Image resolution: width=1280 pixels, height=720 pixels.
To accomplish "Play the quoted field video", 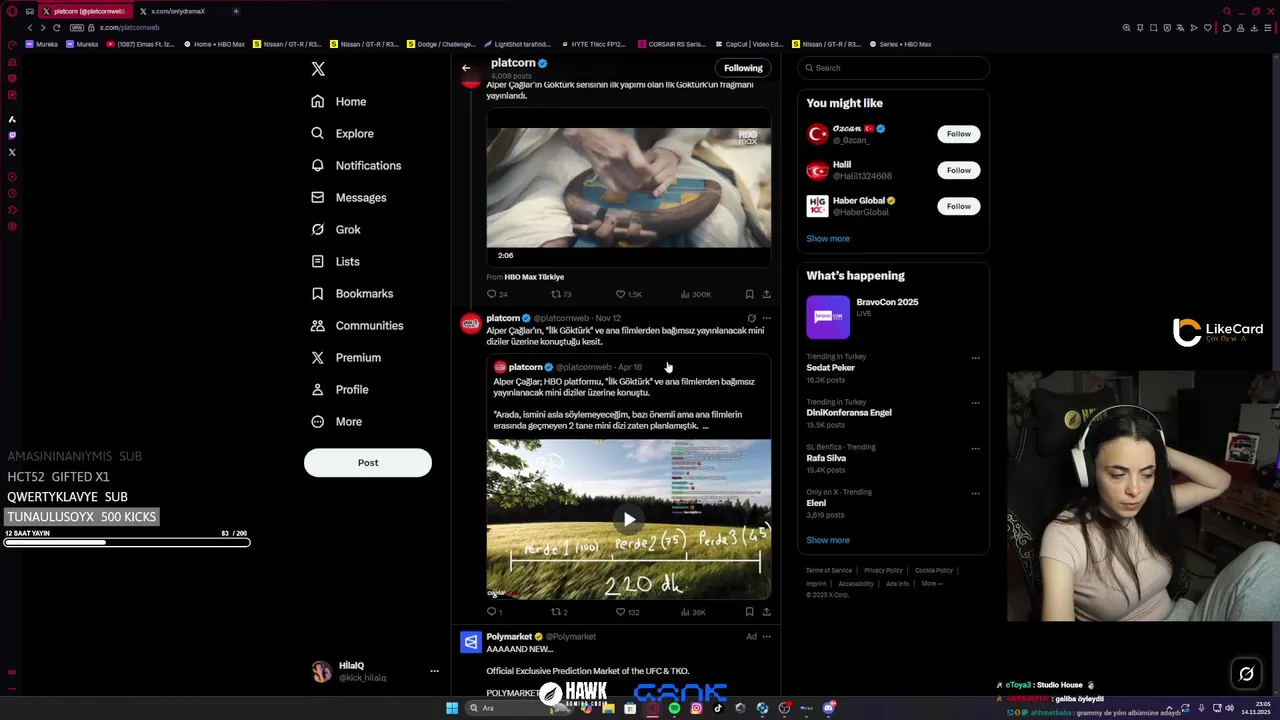I will [x=628, y=519].
